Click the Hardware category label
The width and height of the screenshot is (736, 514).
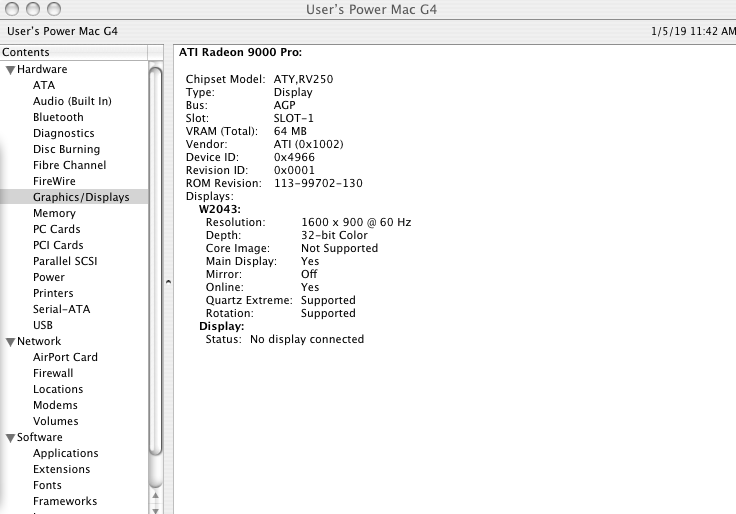pyautogui.click(x=42, y=69)
